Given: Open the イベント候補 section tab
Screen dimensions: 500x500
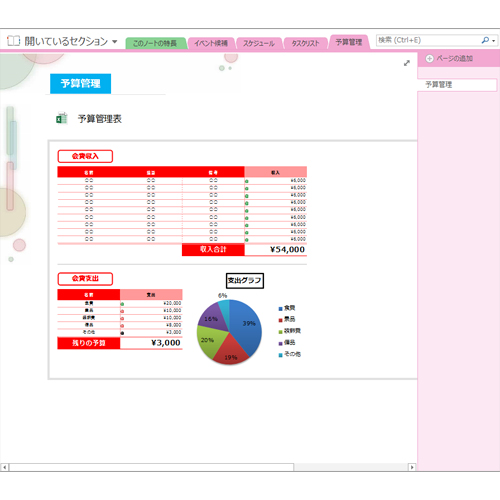Looking at the screenshot, I should (211, 43).
